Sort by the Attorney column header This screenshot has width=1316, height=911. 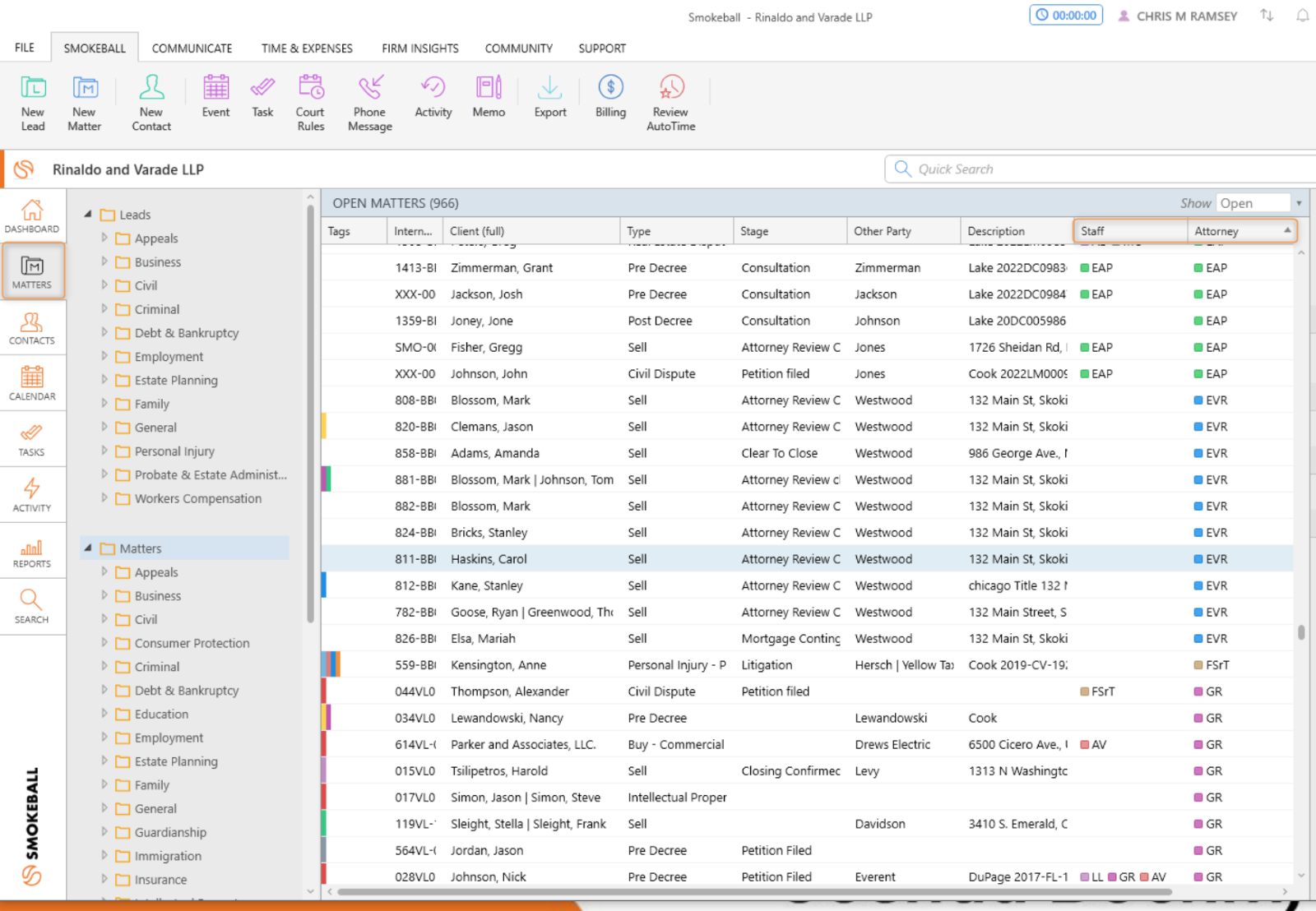pos(1241,231)
